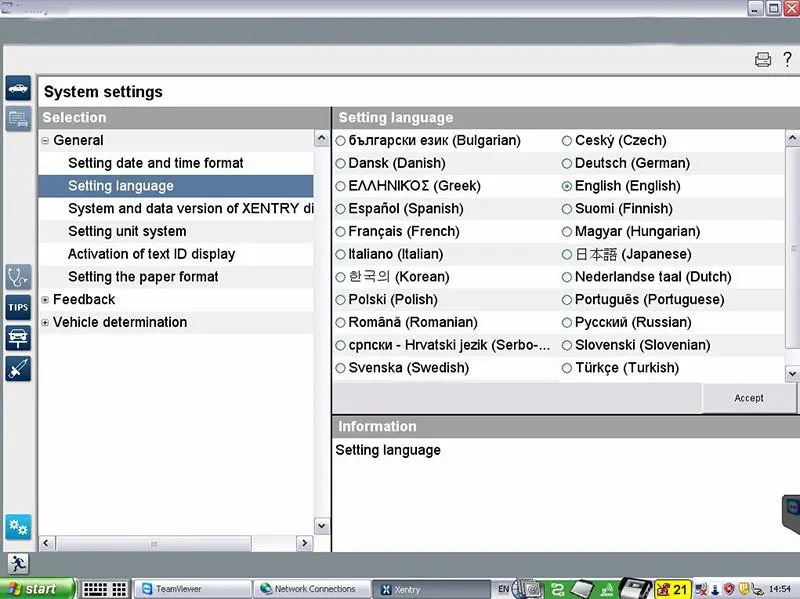Choose Français (French) language option
The height and width of the screenshot is (599, 800).
point(341,232)
